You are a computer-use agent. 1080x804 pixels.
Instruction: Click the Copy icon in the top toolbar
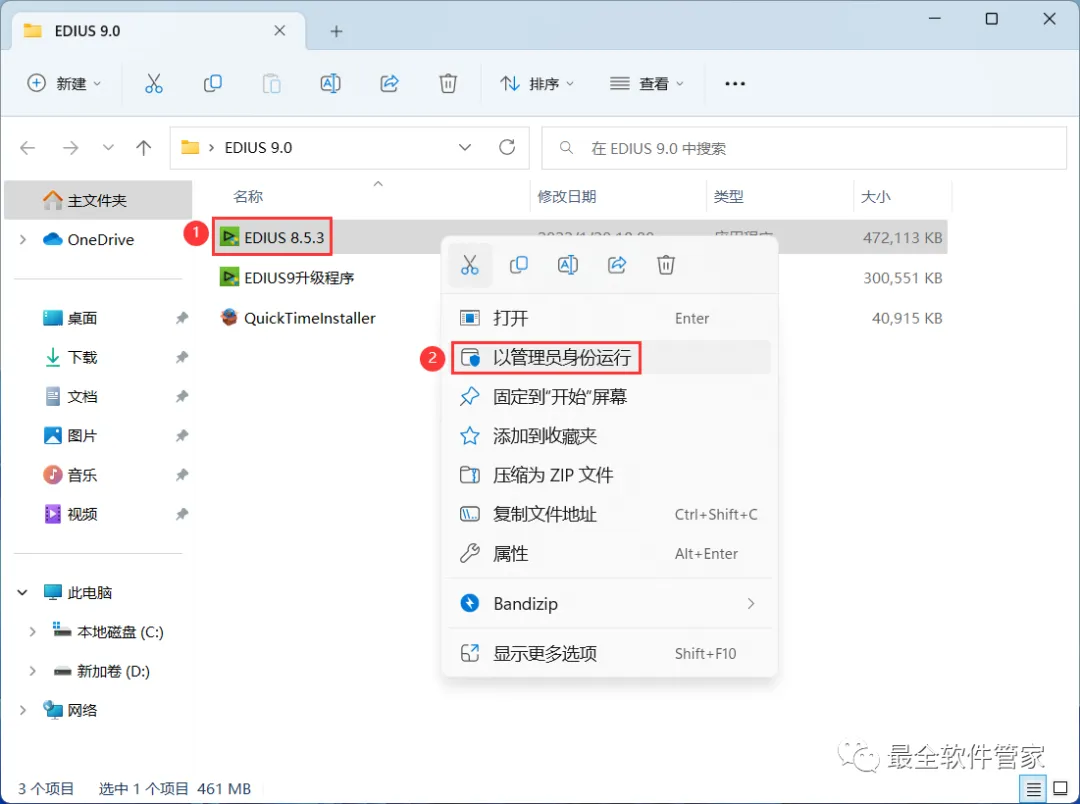click(x=213, y=83)
